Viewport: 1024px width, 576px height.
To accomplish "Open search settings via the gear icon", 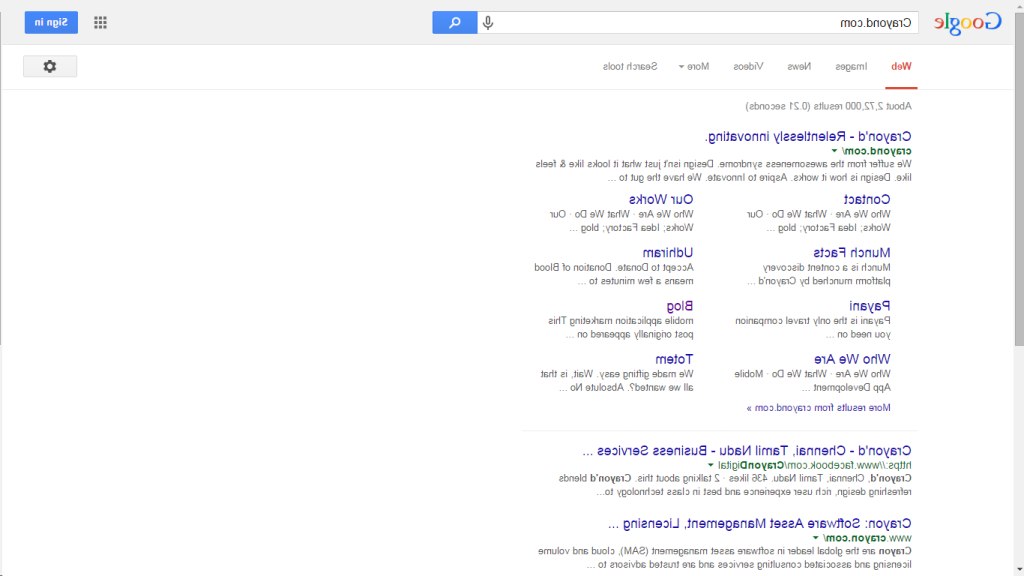I will (49, 65).
